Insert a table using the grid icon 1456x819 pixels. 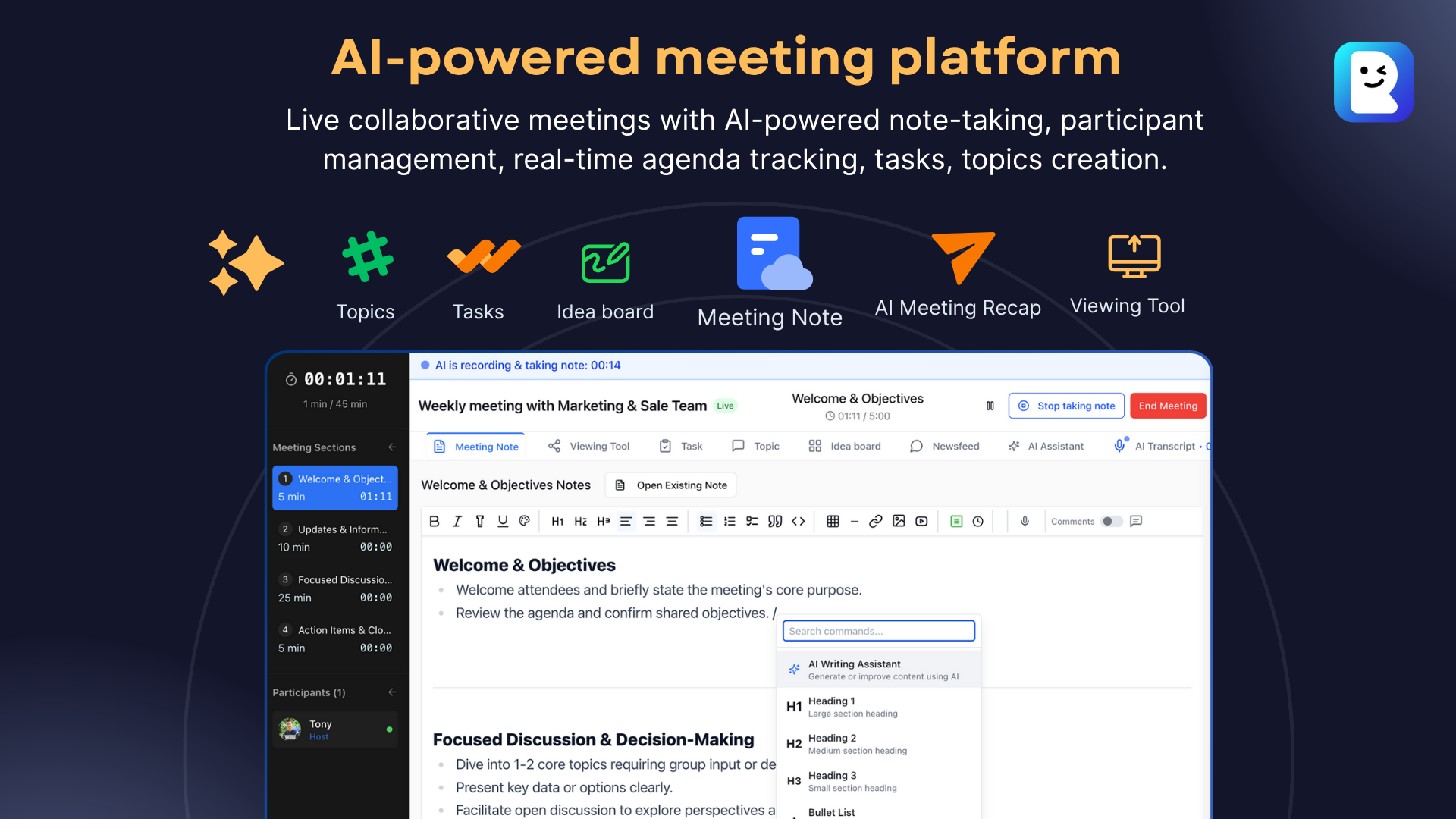coord(833,521)
